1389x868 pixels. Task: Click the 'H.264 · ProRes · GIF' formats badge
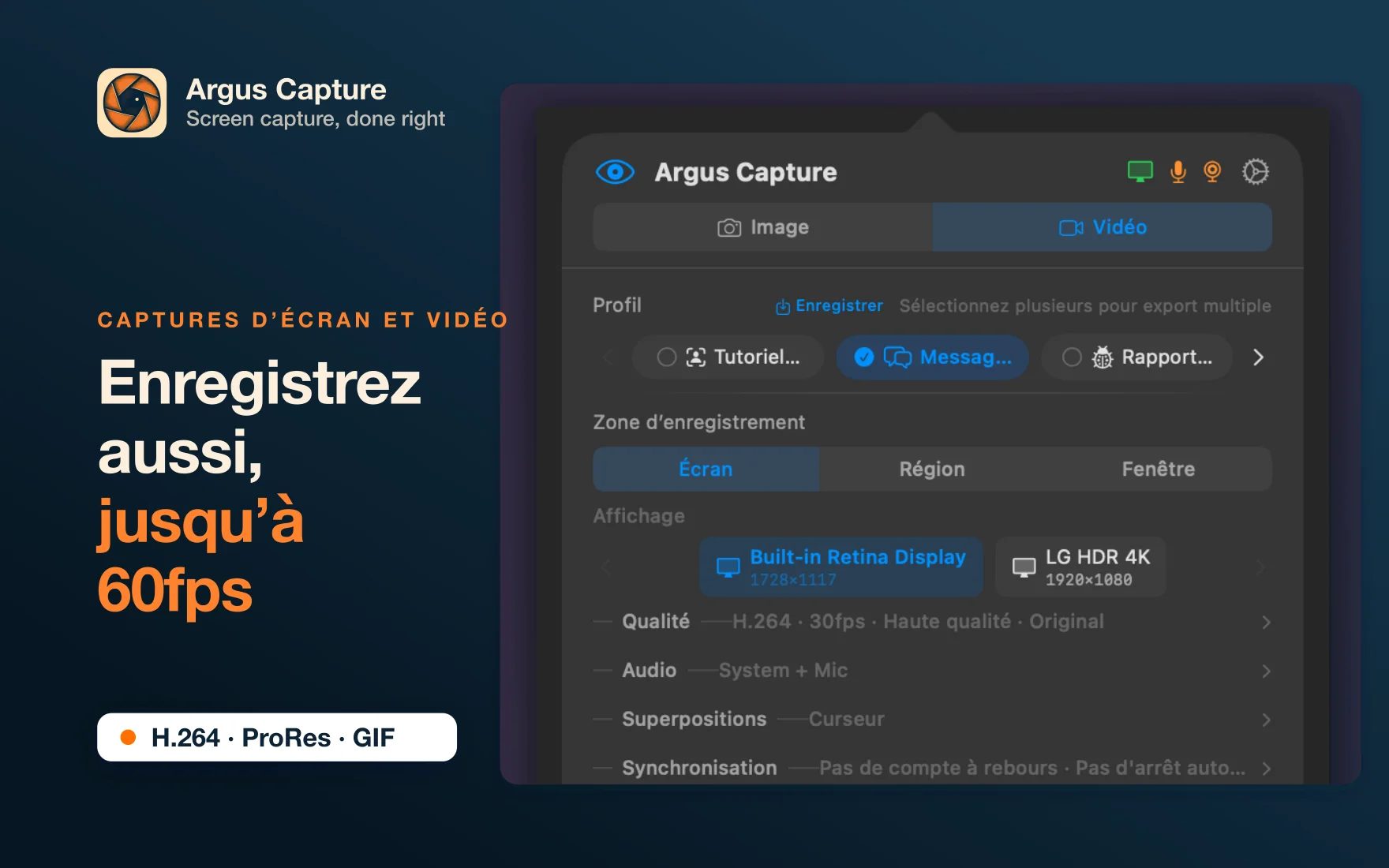pyautogui.click(x=277, y=737)
